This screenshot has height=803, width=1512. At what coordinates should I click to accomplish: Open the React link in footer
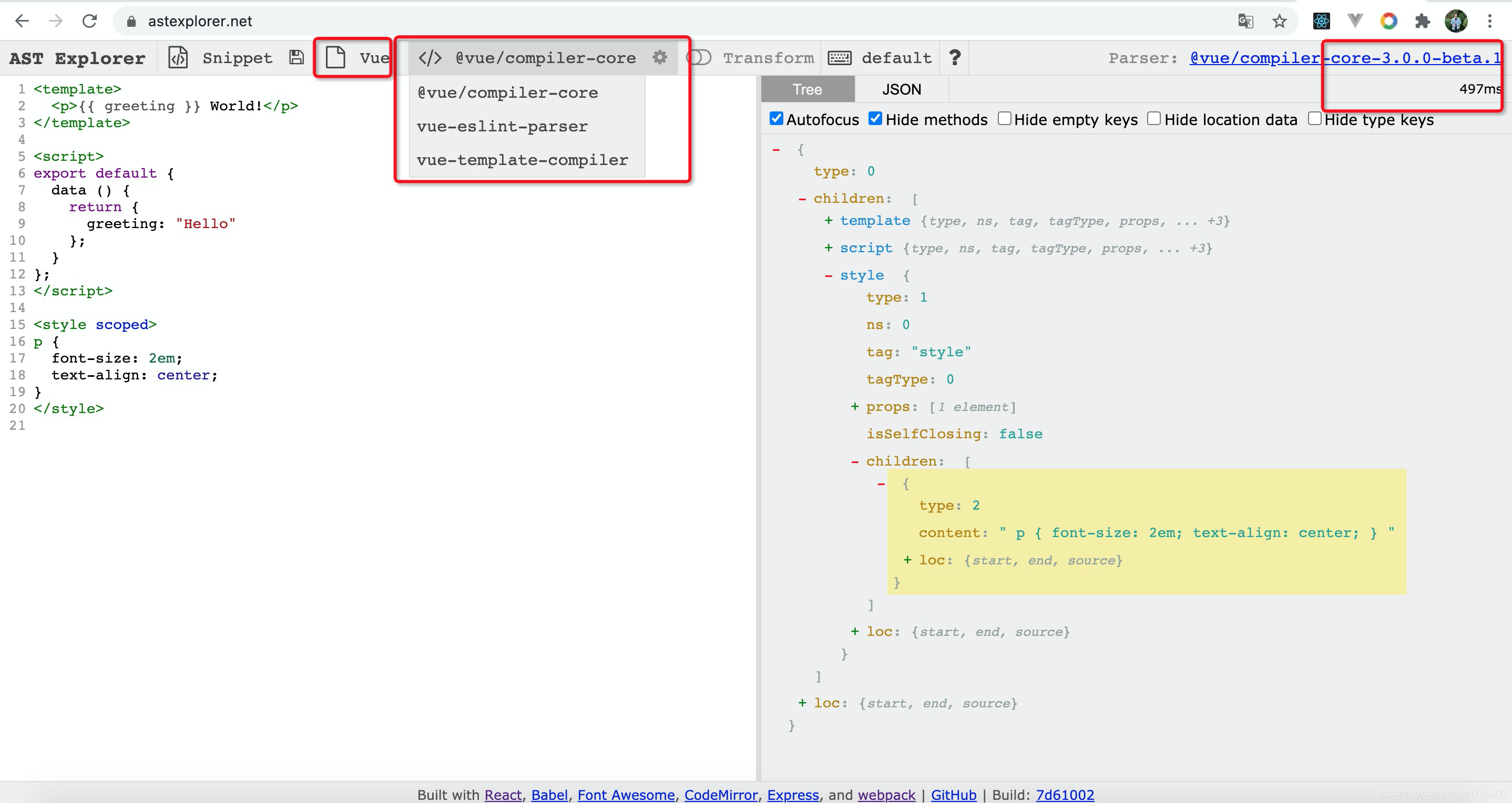(x=503, y=794)
